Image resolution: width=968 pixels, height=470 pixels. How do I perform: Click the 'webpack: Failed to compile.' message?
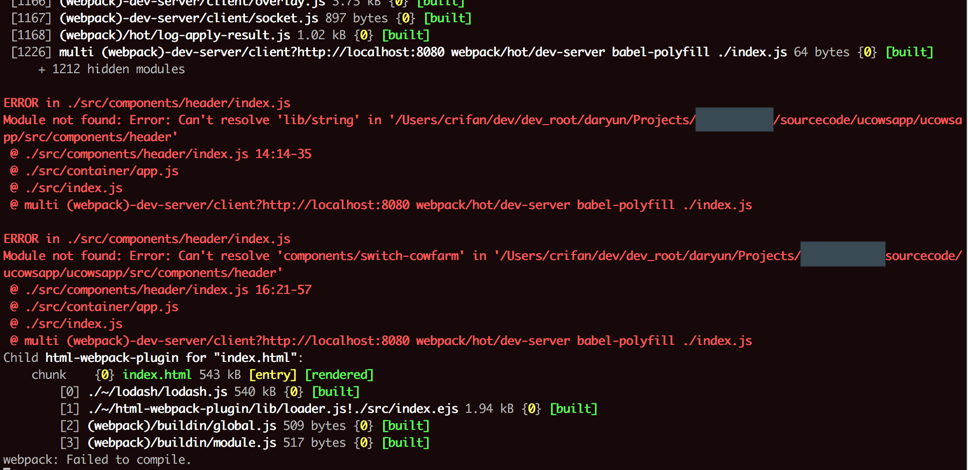click(96, 459)
